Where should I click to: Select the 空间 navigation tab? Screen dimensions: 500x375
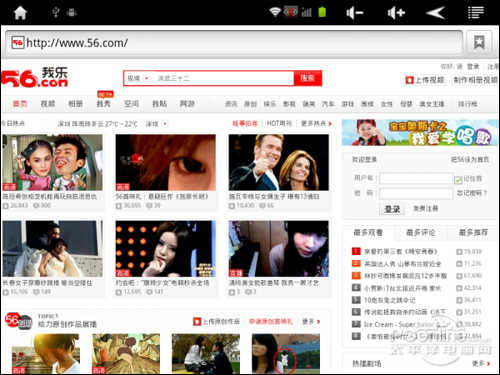[131, 104]
